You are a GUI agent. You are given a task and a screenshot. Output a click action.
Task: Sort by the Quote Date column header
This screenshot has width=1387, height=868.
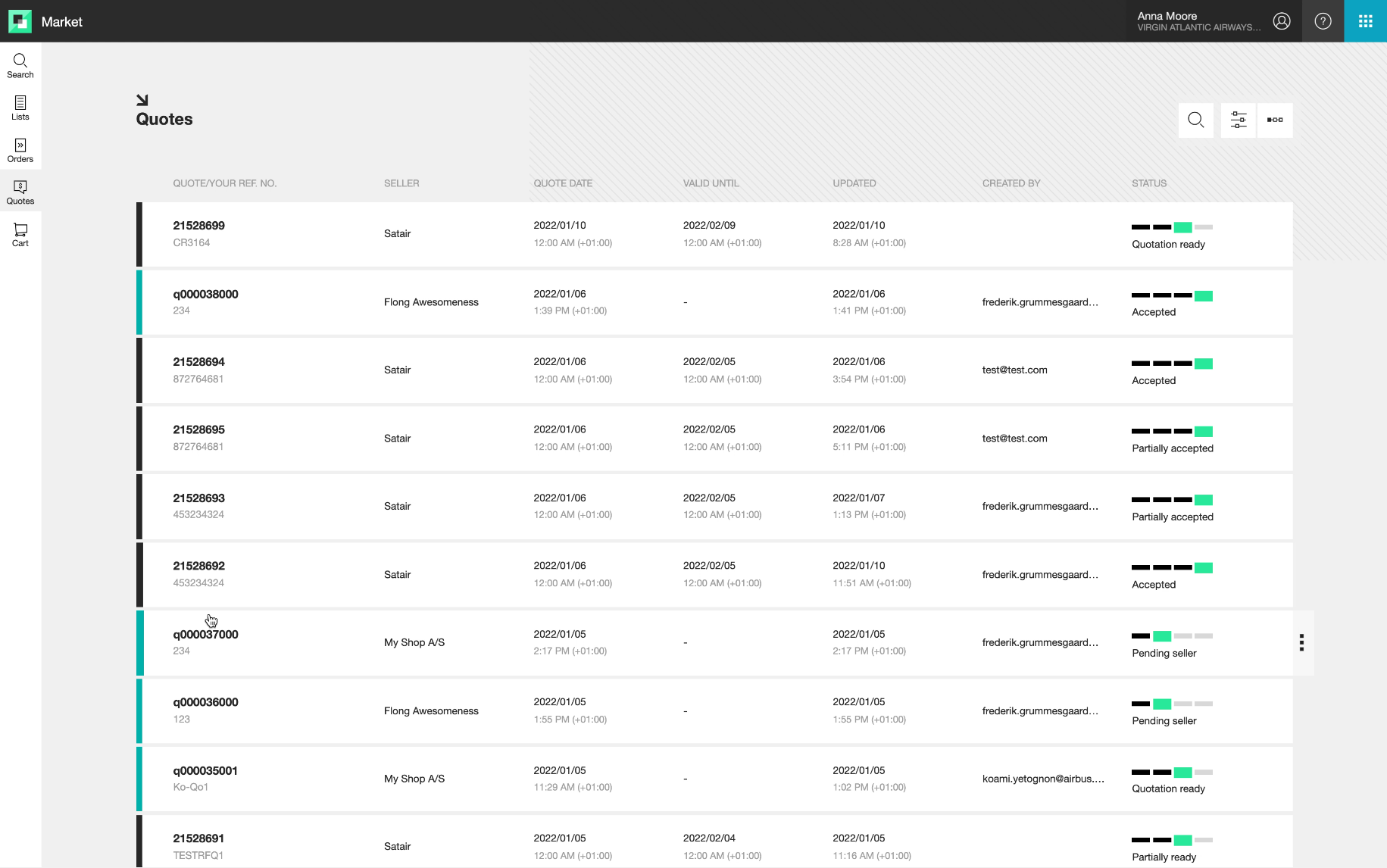pyautogui.click(x=563, y=183)
